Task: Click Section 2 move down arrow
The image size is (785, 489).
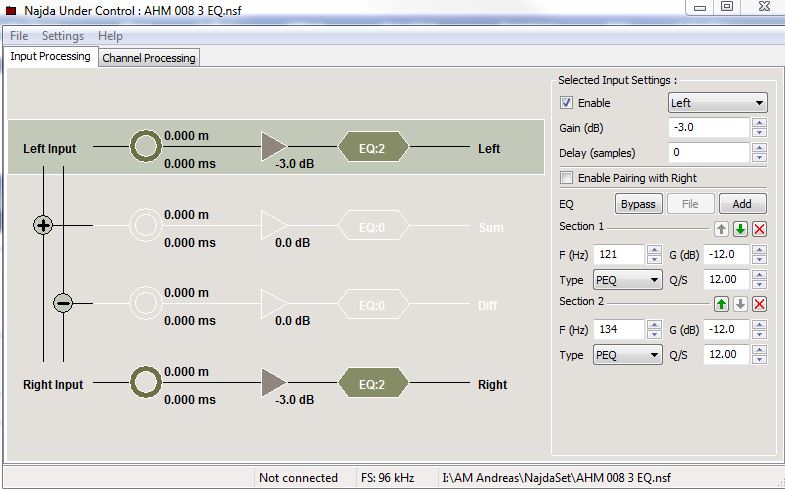Action: pyautogui.click(x=740, y=303)
